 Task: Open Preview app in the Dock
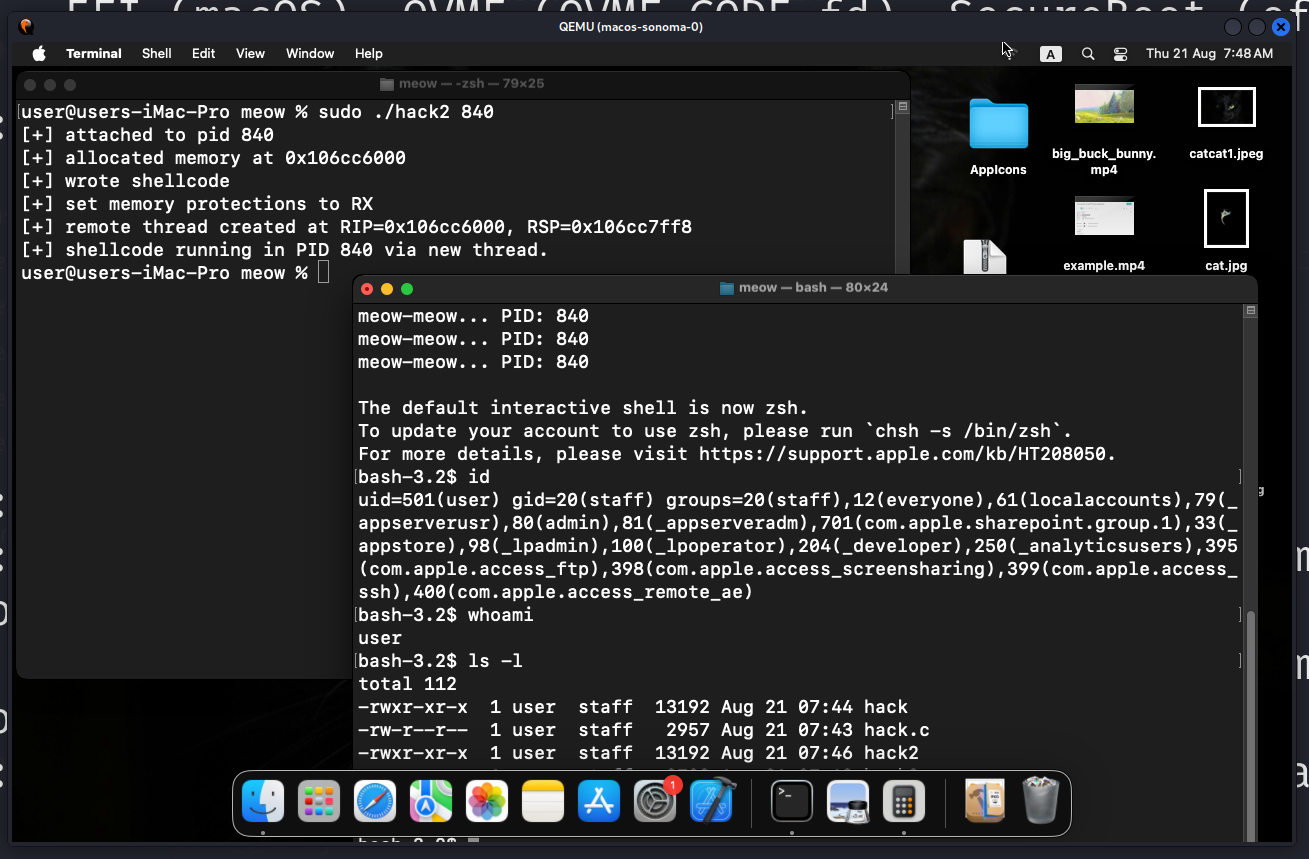848,802
